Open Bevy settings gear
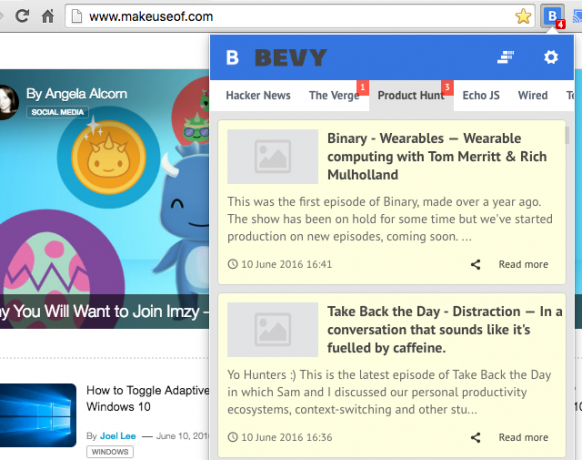This screenshot has width=582, height=460. [x=551, y=57]
